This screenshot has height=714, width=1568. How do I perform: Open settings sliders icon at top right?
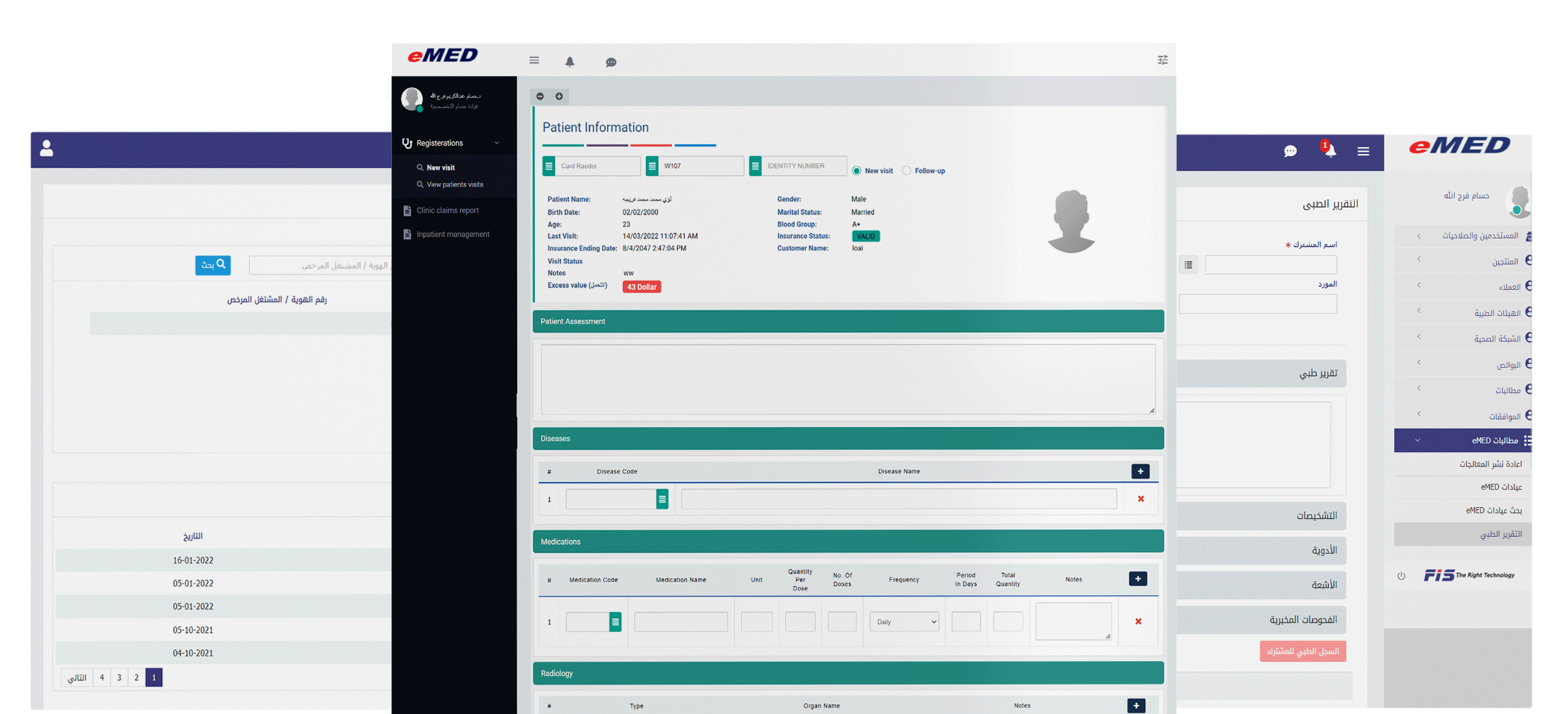[x=1162, y=60]
